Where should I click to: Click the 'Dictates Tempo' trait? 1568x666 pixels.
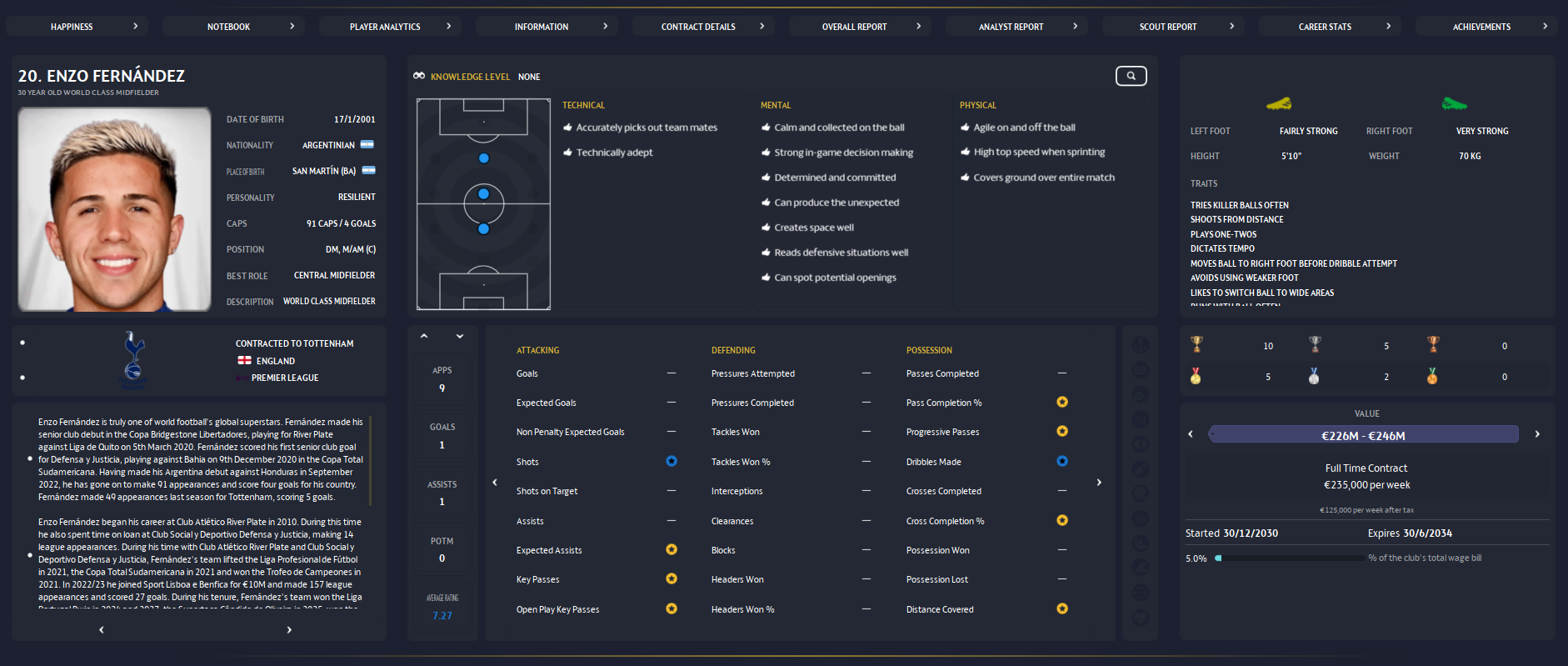1222,248
